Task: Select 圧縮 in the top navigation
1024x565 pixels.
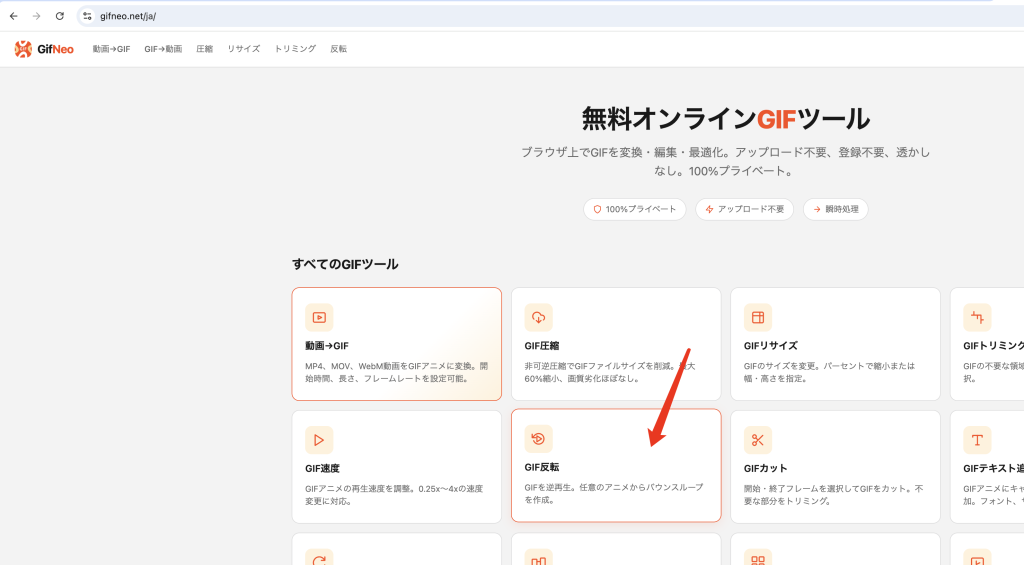Action: [x=204, y=49]
